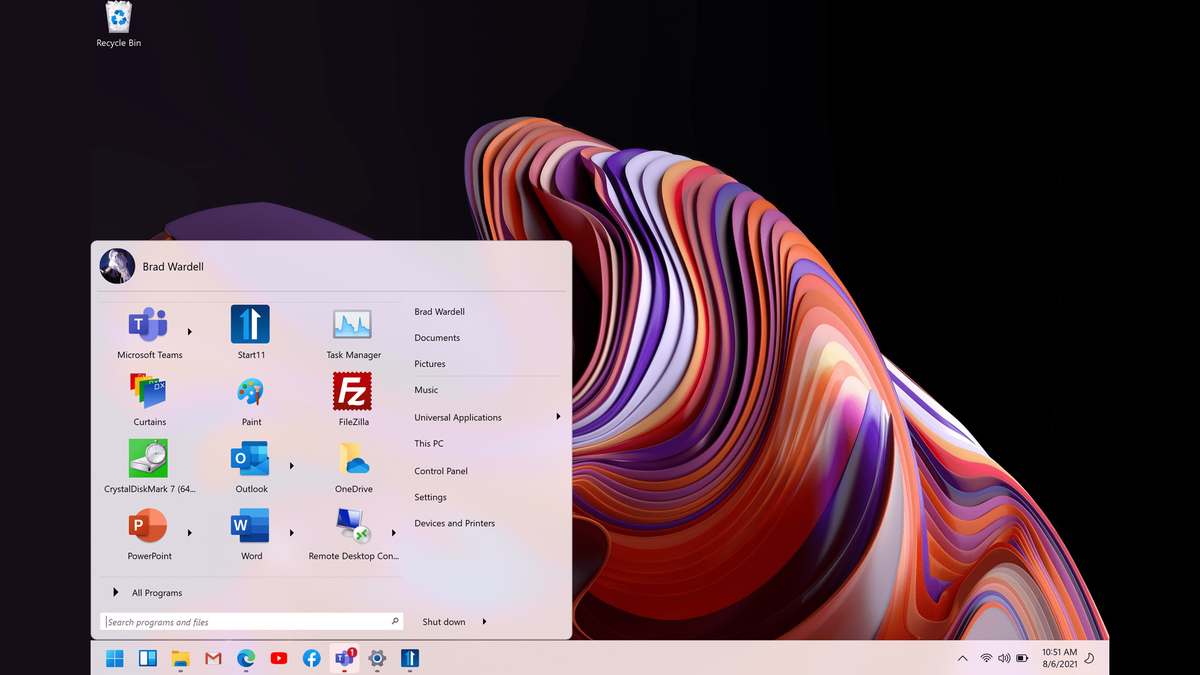Open CrystalDiskMark 7
The height and width of the screenshot is (675, 1200).
149,466
